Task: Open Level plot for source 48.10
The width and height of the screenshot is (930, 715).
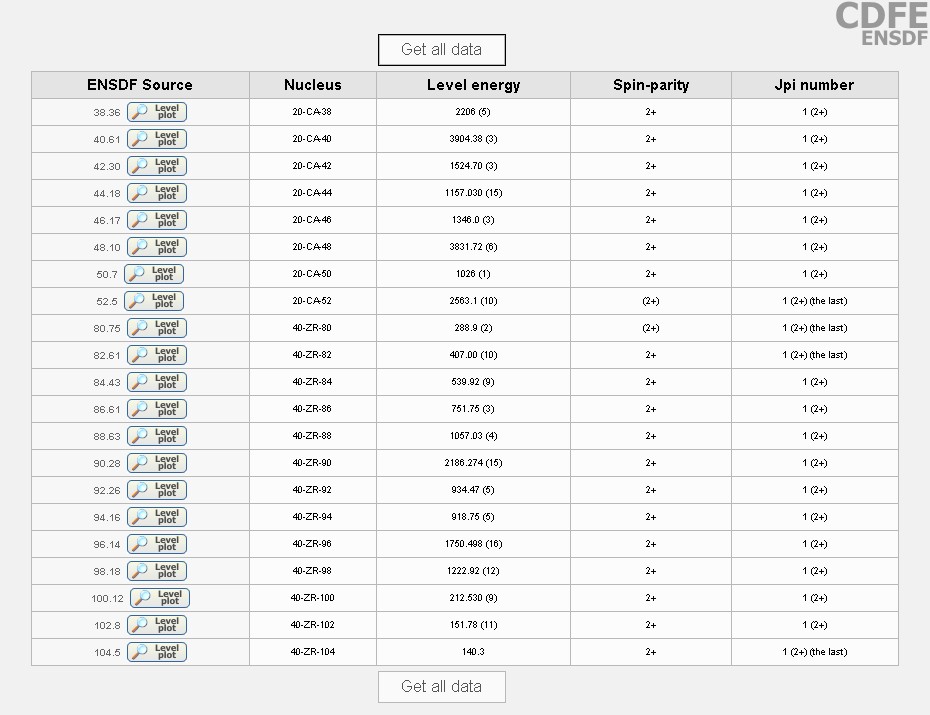Action: [x=157, y=247]
